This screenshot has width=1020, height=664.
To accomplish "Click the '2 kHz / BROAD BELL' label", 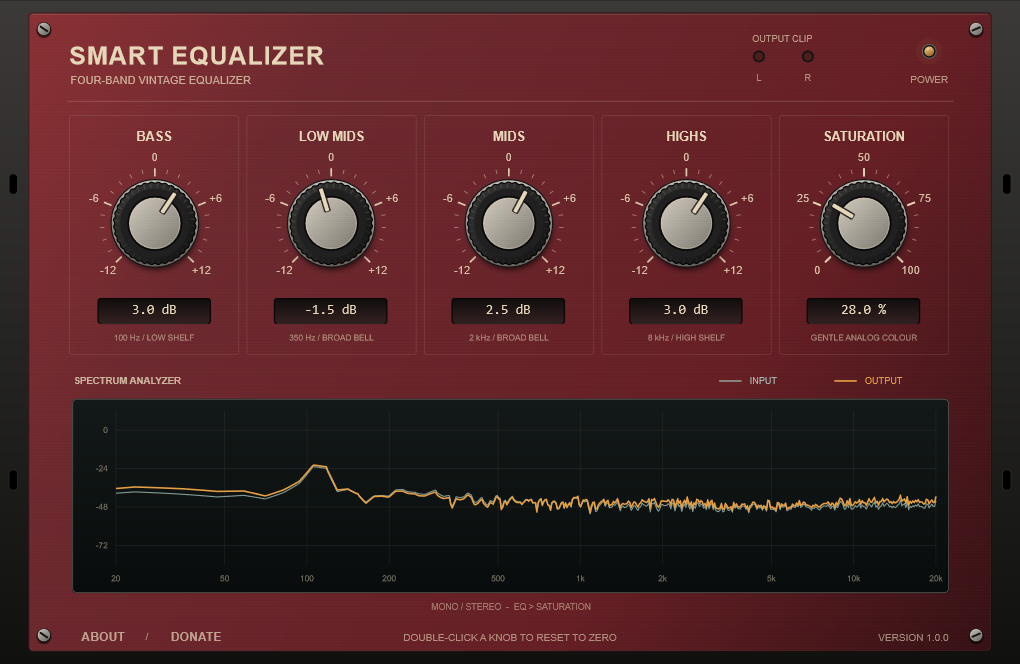I will click(509, 338).
